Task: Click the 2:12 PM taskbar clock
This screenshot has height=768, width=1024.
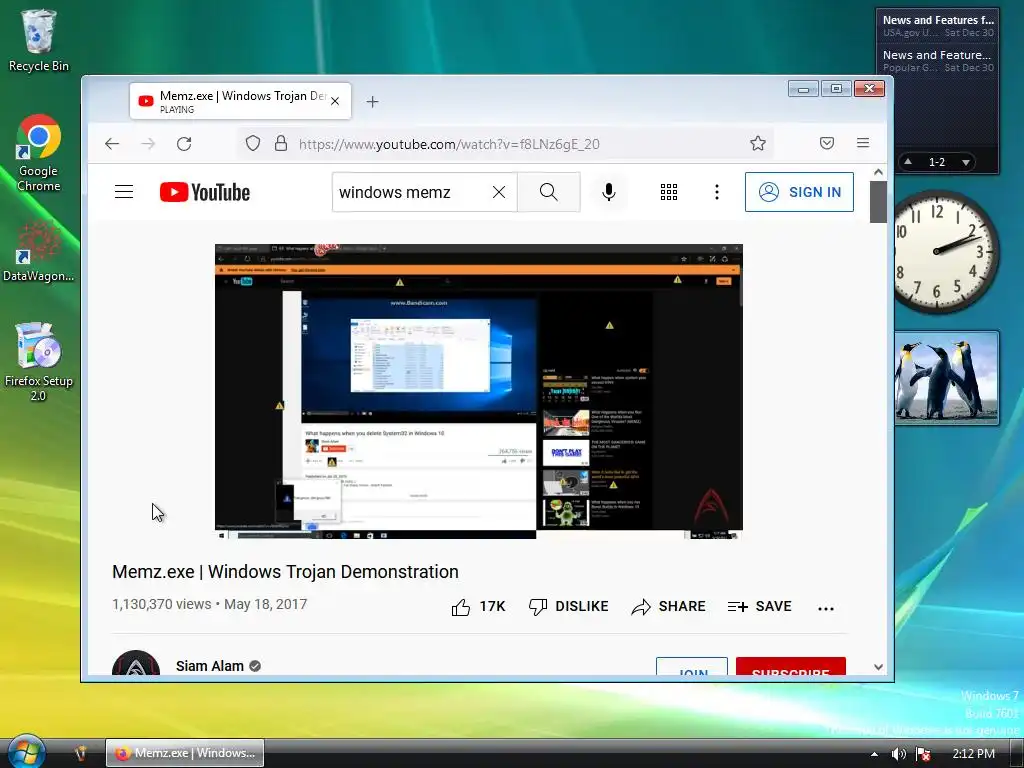Action: pos(974,754)
